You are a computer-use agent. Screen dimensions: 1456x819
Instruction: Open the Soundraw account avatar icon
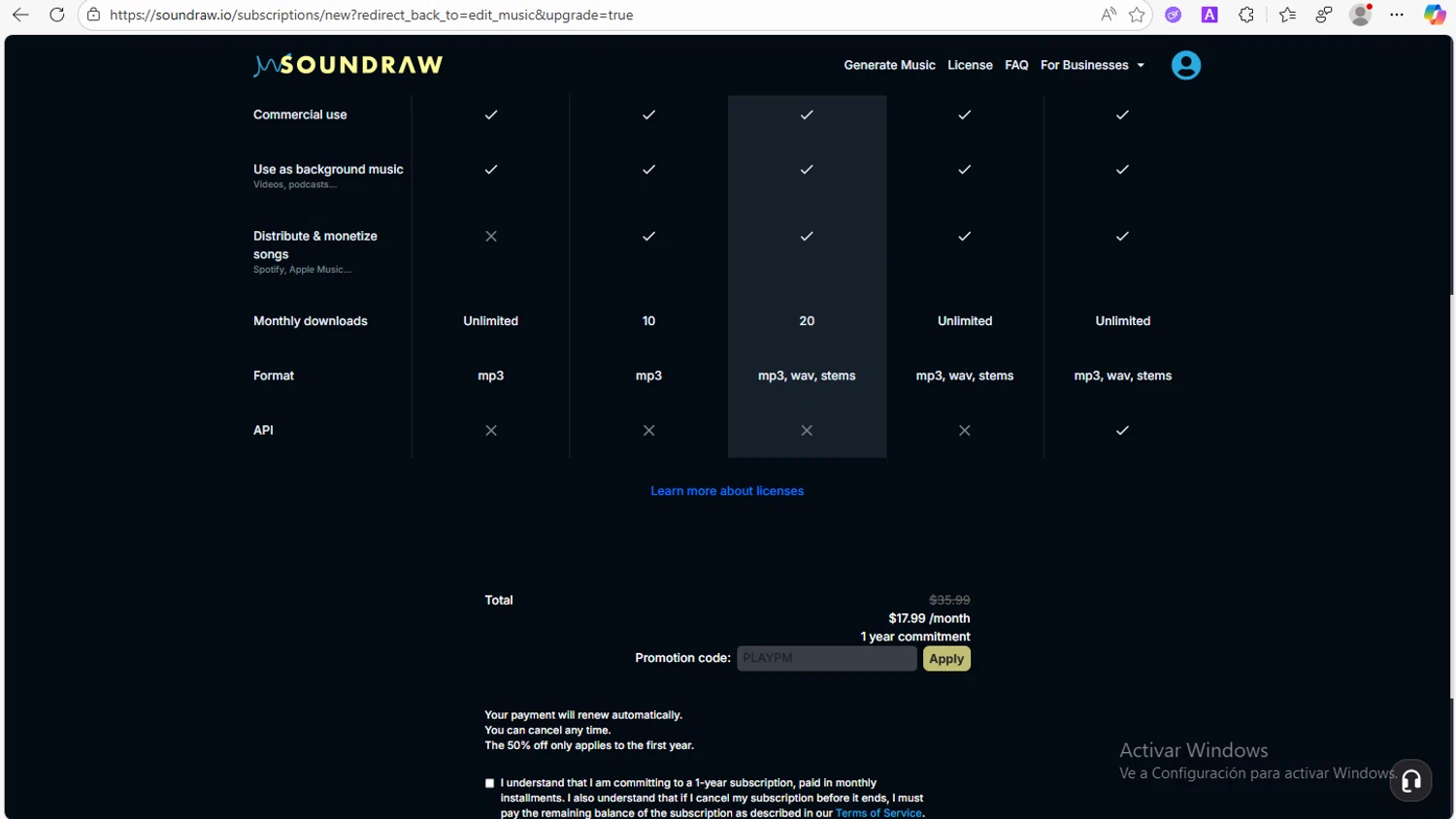click(x=1186, y=65)
